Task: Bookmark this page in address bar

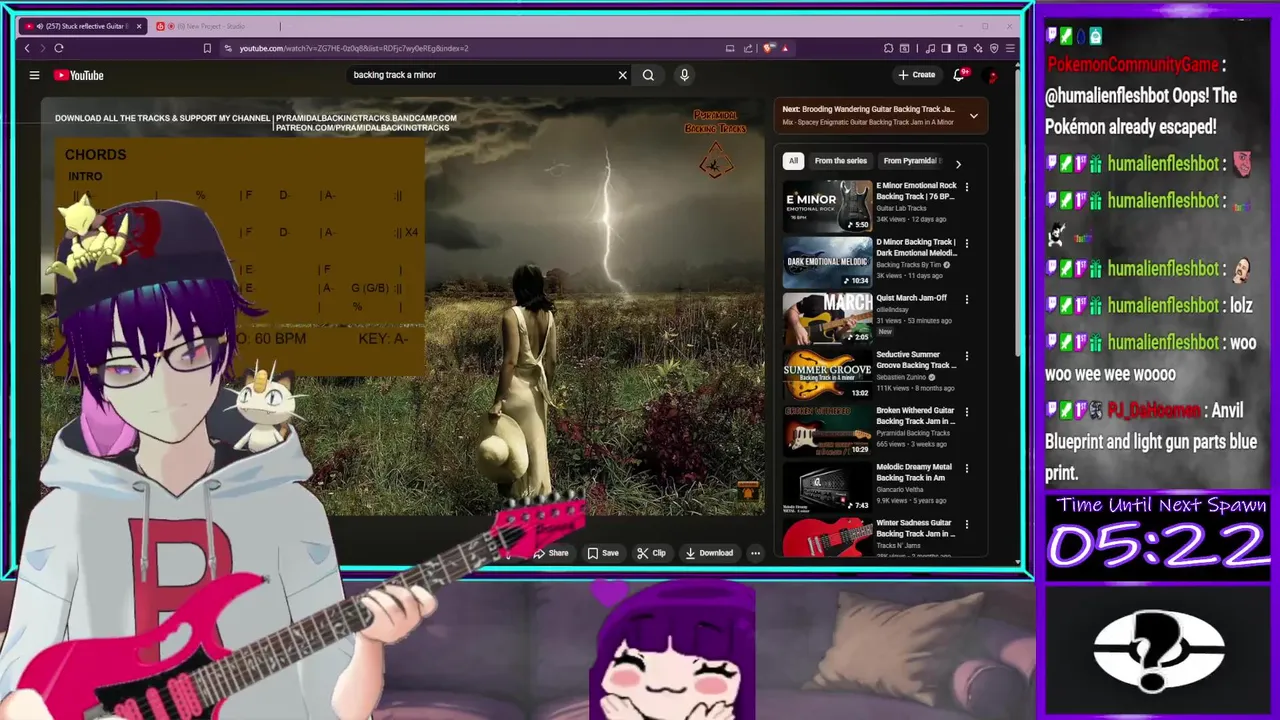Action: coord(207,48)
